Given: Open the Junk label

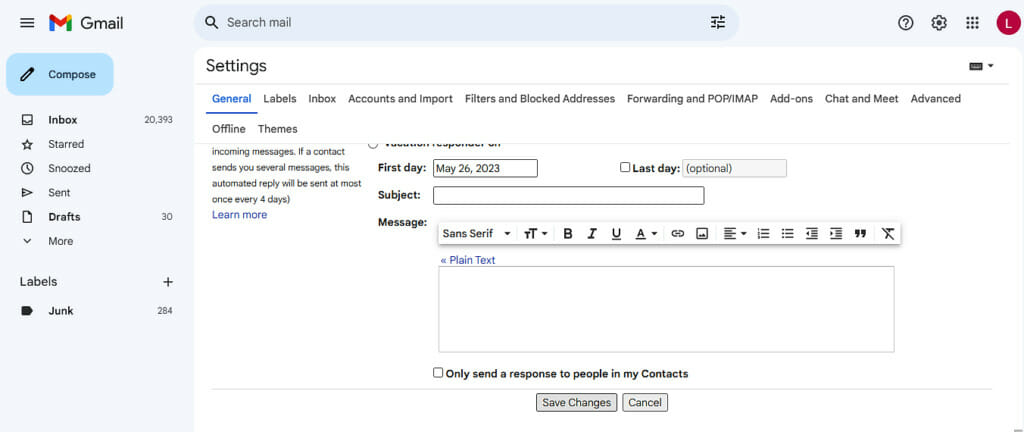Looking at the screenshot, I should click(x=60, y=311).
